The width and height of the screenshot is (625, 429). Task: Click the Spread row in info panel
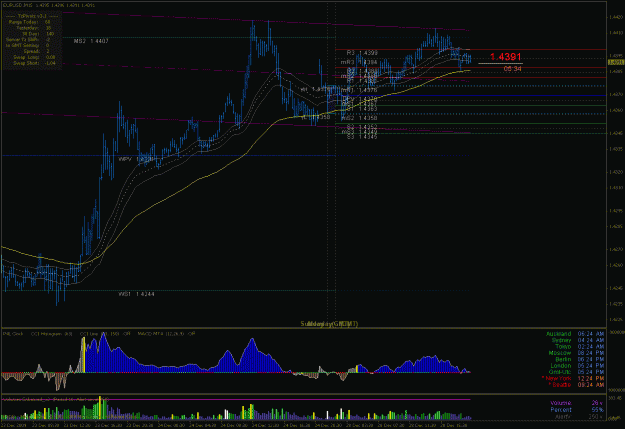pos(36,51)
